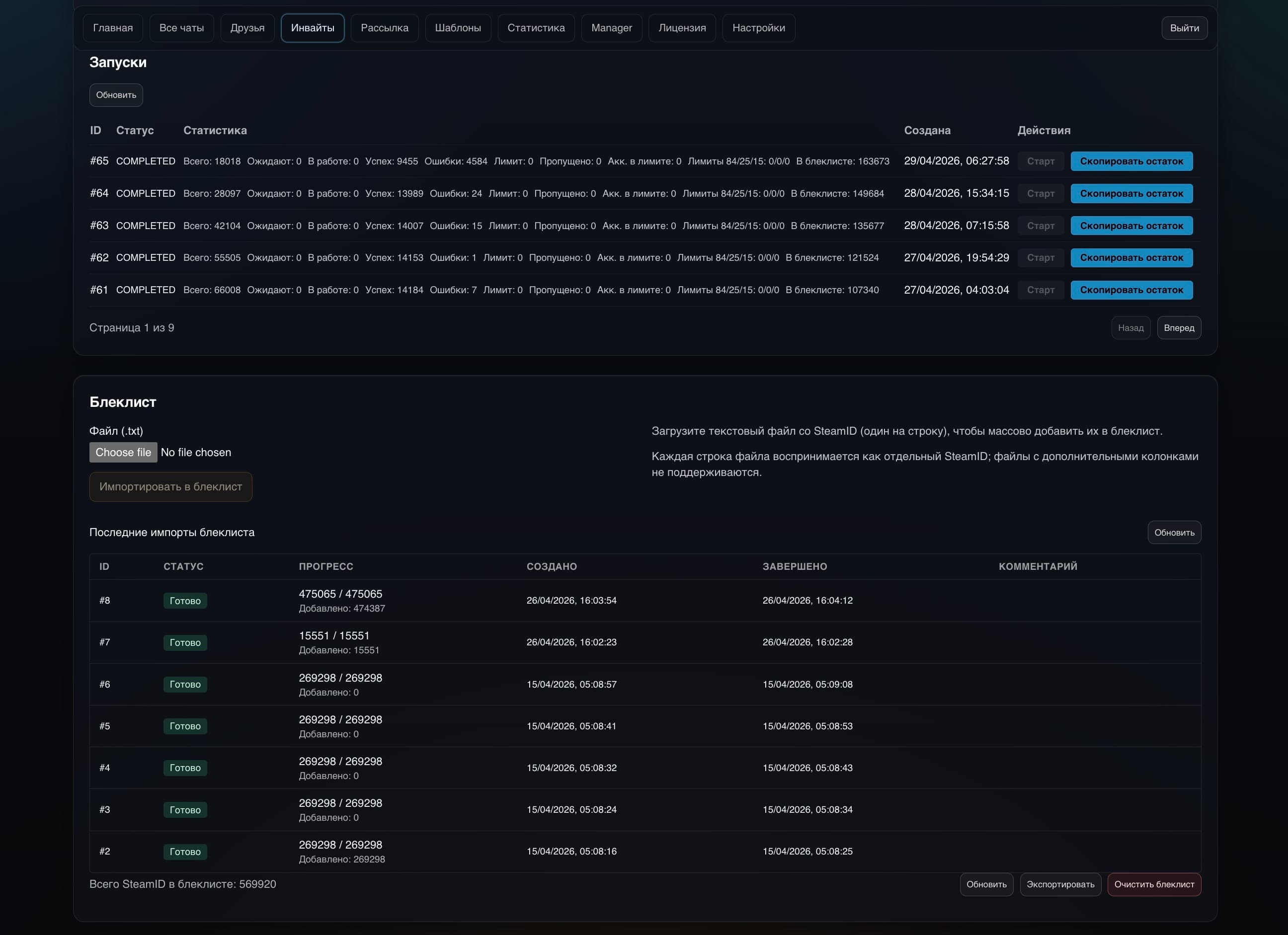
Task: Switch to Статистика tab
Action: 536,28
